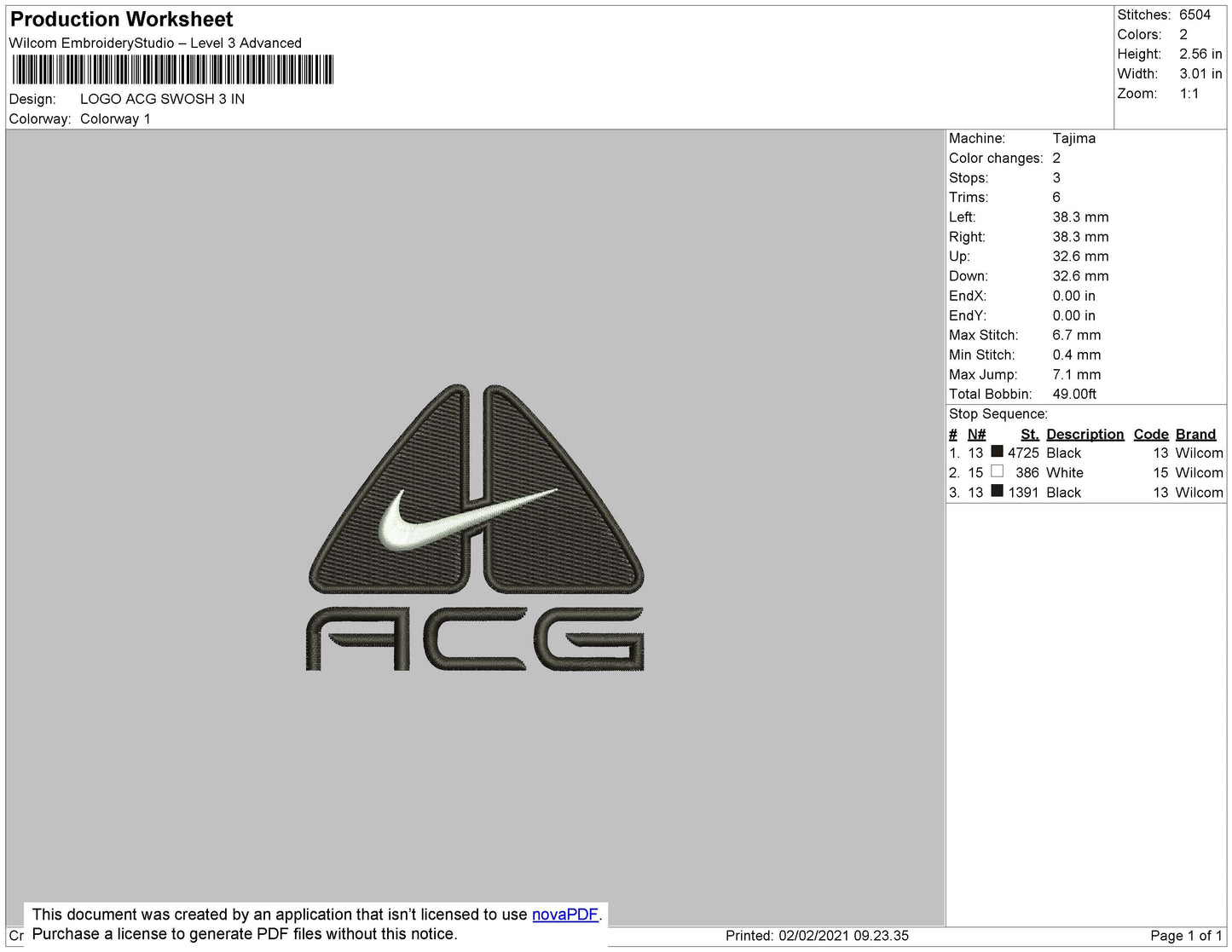
Task: Click the stitch count 4725 in stop 1
Action: tap(1023, 453)
